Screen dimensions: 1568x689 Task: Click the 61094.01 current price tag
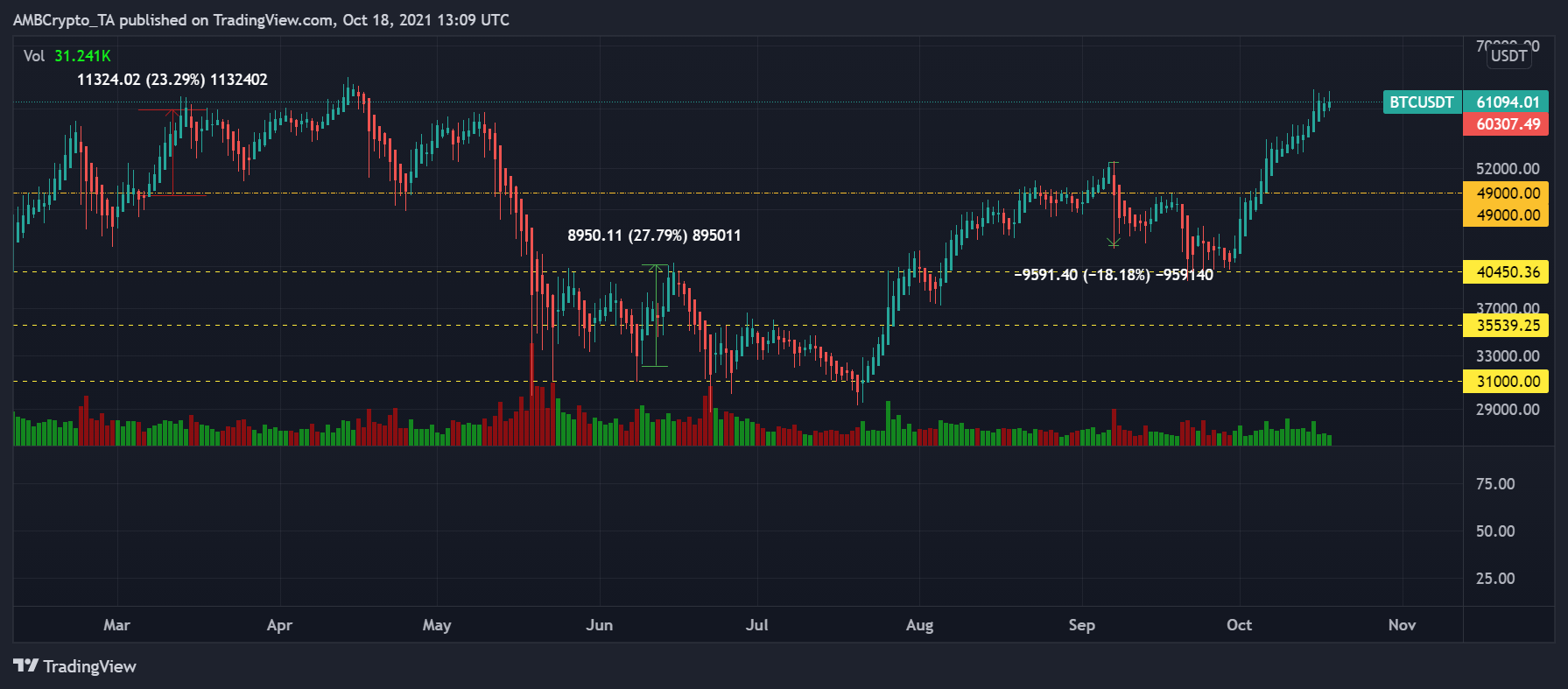pos(1508,102)
